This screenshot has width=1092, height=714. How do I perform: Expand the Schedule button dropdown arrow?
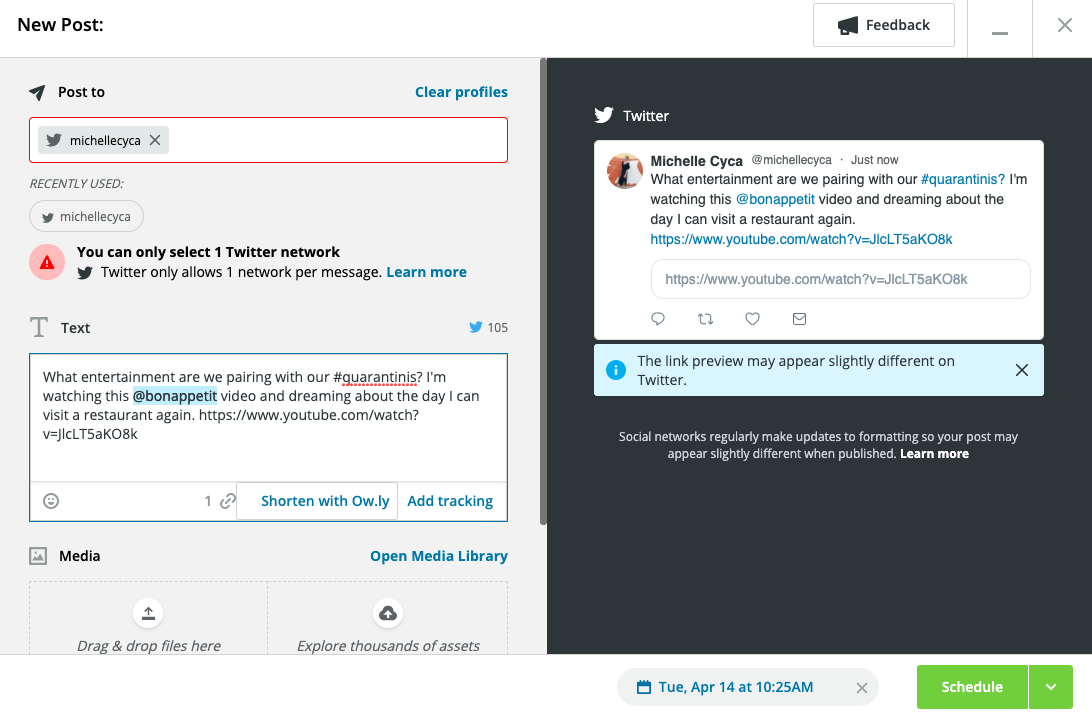(1050, 687)
